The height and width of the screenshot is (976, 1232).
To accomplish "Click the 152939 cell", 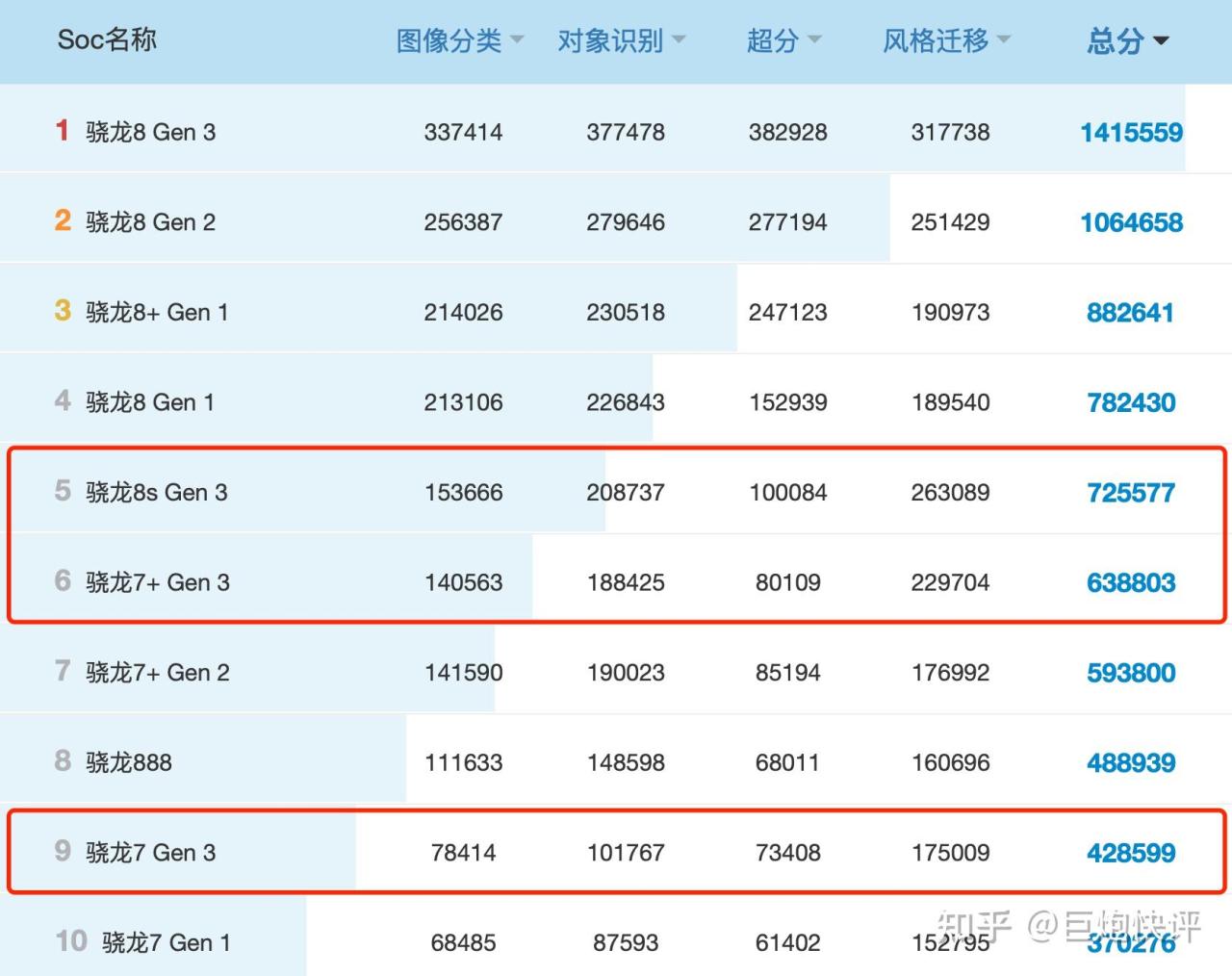I will [788, 402].
